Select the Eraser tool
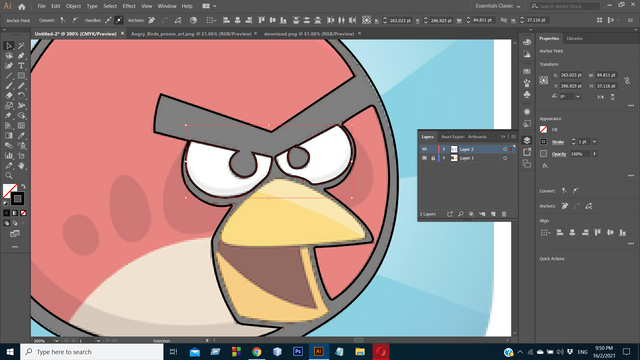The height and width of the screenshot is (360, 640). [9, 96]
